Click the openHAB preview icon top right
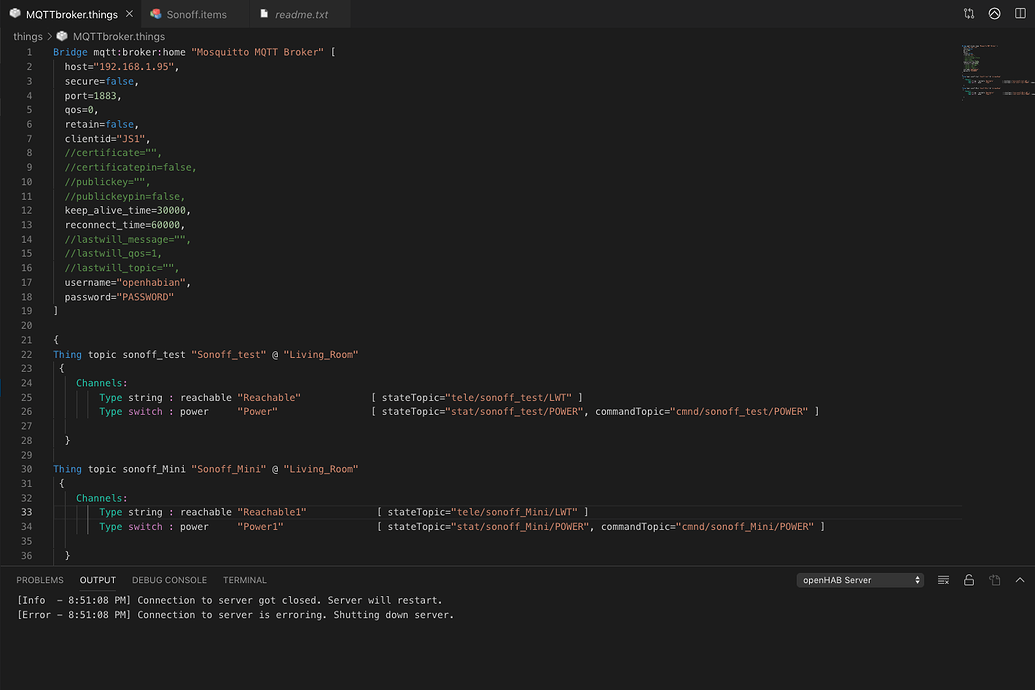 pyautogui.click(x=993, y=13)
